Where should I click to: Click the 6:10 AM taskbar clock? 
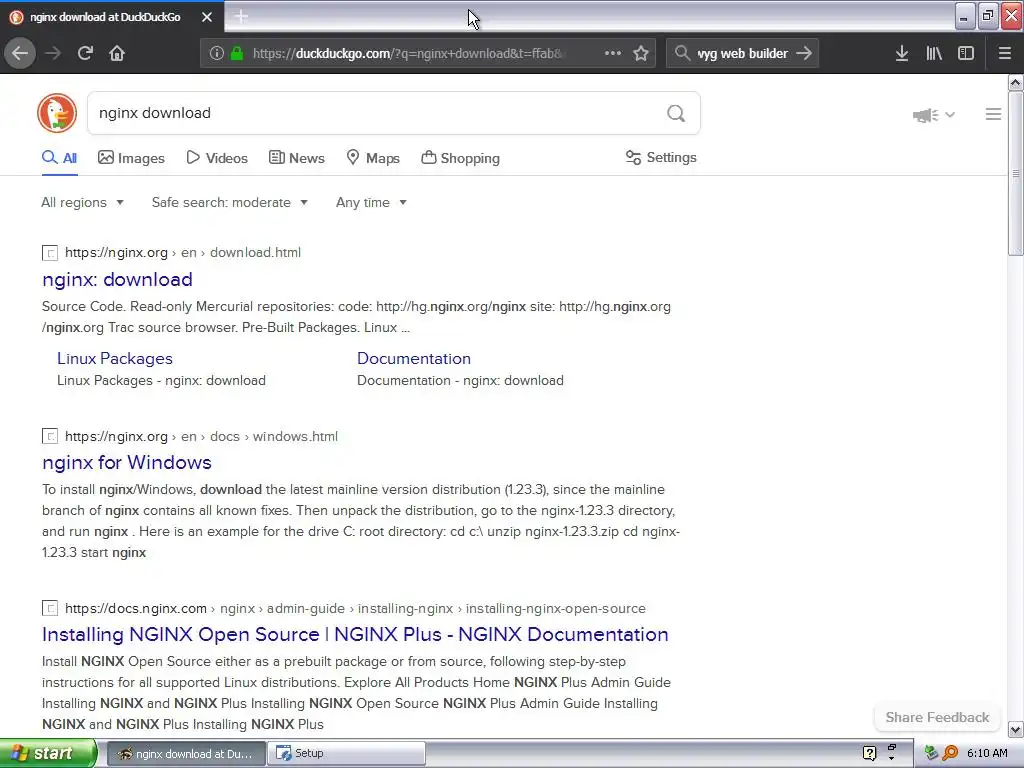click(x=987, y=753)
